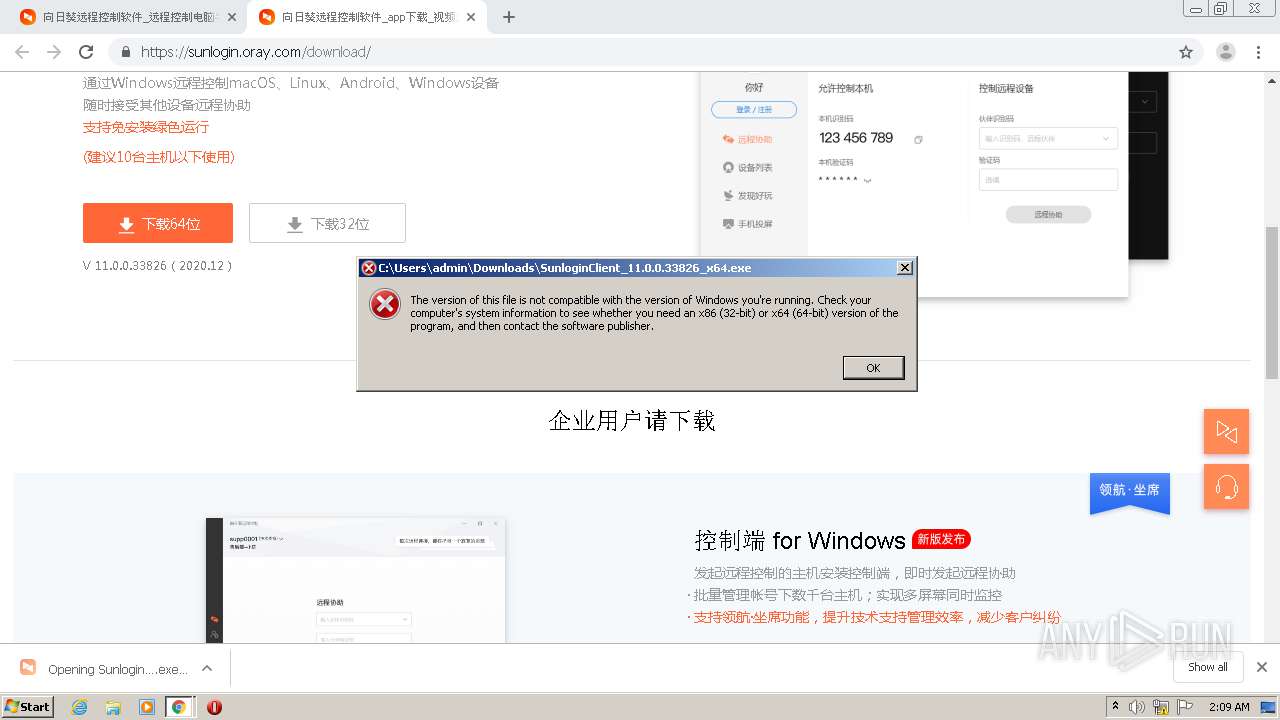Open a new browser tab
The width and height of the screenshot is (1280, 720).
point(509,17)
